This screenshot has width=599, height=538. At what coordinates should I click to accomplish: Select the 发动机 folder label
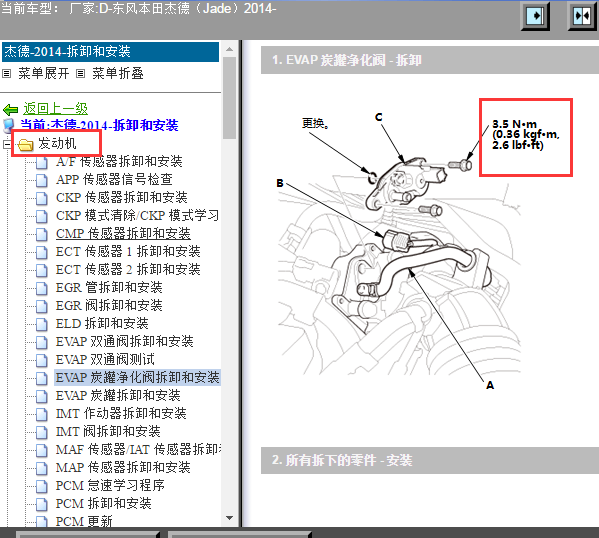coord(57,144)
